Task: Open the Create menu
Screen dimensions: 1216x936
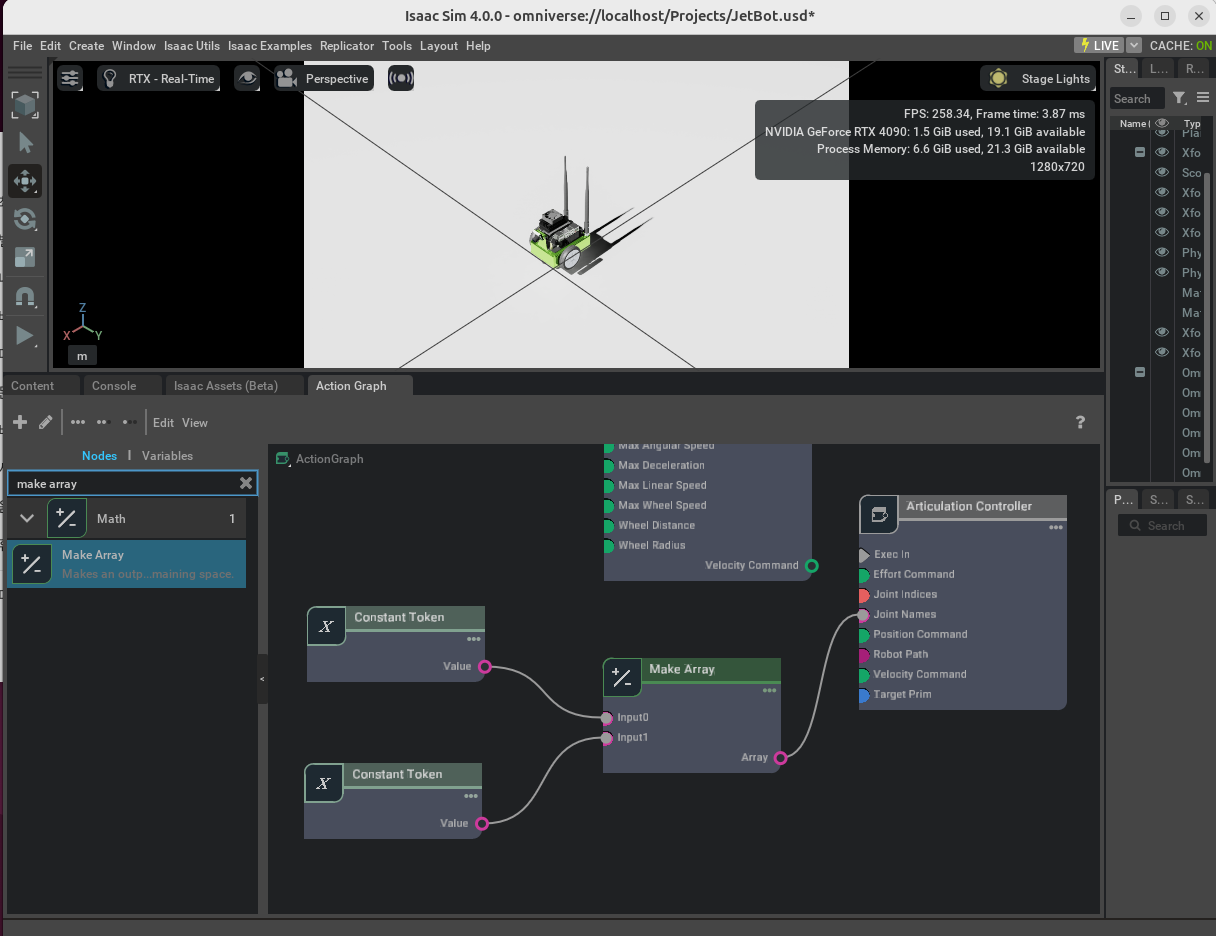Action: click(x=86, y=46)
